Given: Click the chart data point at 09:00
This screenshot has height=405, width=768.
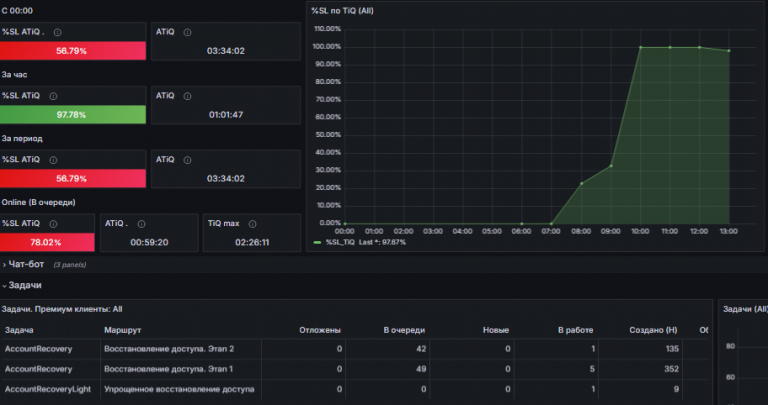Looking at the screenshot, I should [x=611, y=166].
